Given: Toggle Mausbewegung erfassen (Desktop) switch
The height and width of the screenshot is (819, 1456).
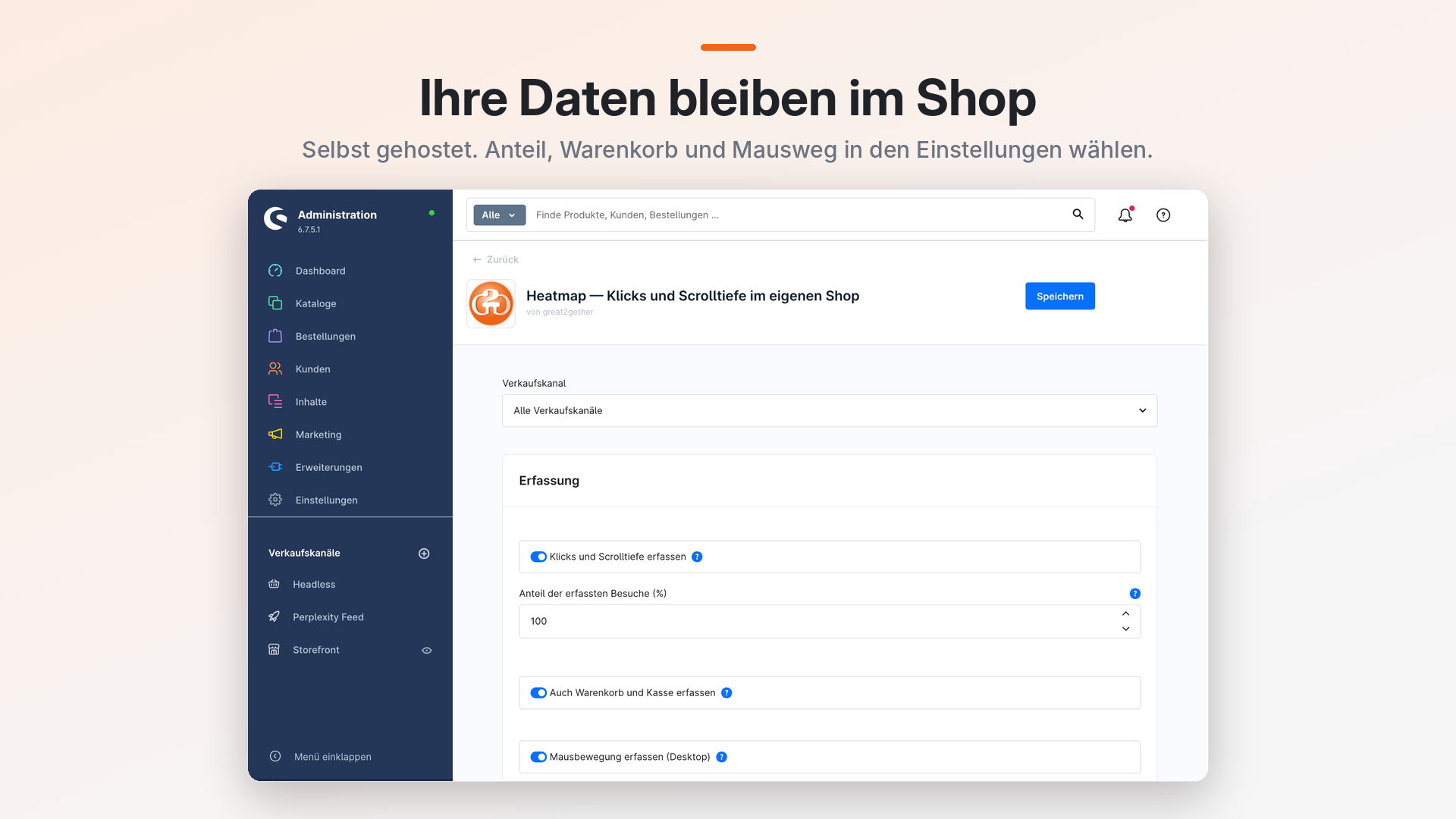Looking at the screenshot, I should (x=538, y=757).
